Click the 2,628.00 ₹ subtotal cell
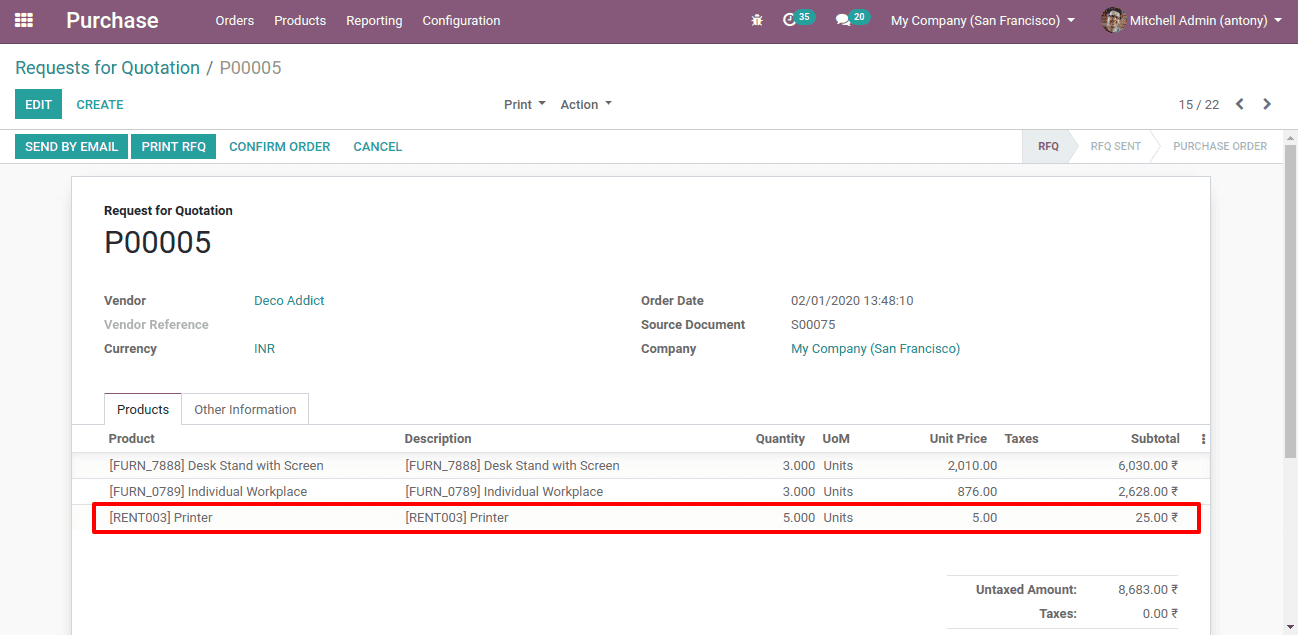1298x635 pixels. (x=1148, y=491)
